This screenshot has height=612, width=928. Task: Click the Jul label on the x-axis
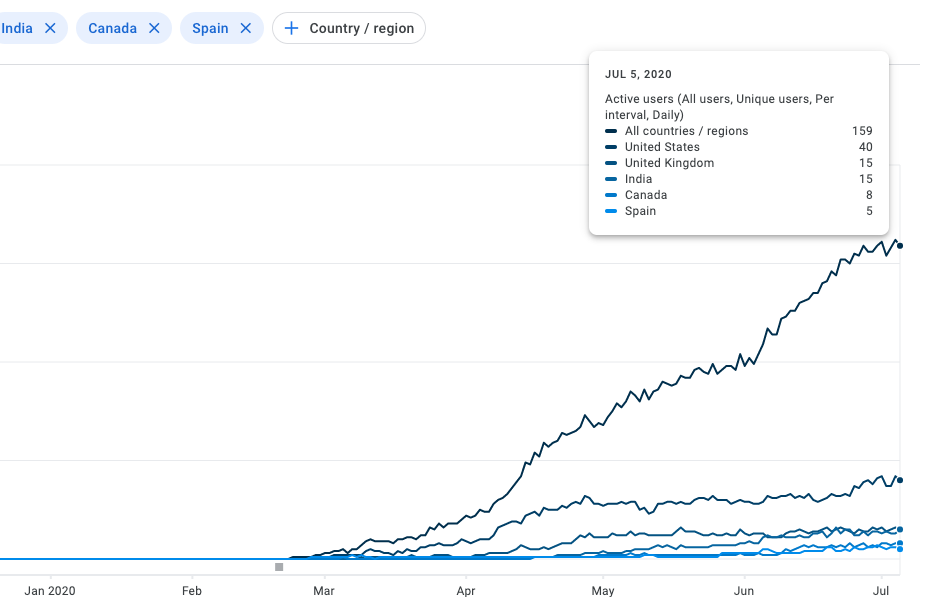[x=881, y=591]
